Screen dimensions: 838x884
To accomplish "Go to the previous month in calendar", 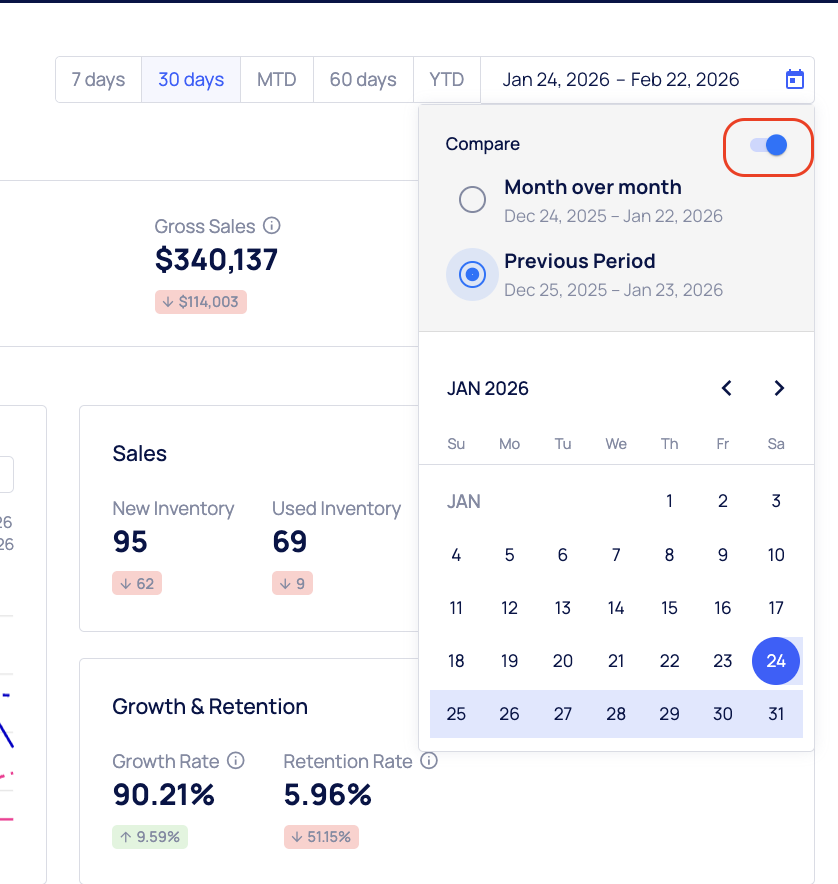I will (x=727, y=388).
